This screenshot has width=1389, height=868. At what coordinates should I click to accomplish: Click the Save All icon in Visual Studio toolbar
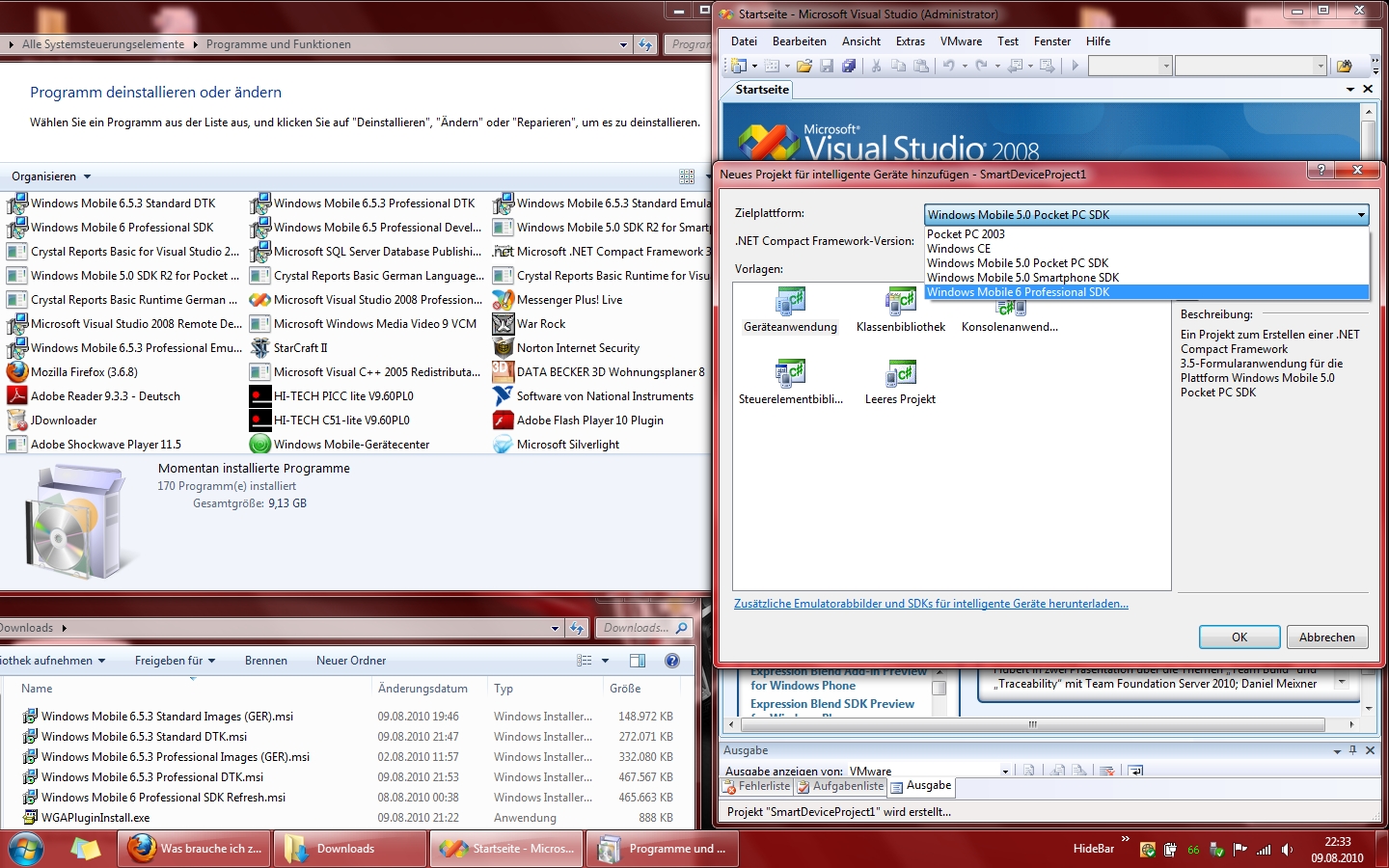pos(849,66)
